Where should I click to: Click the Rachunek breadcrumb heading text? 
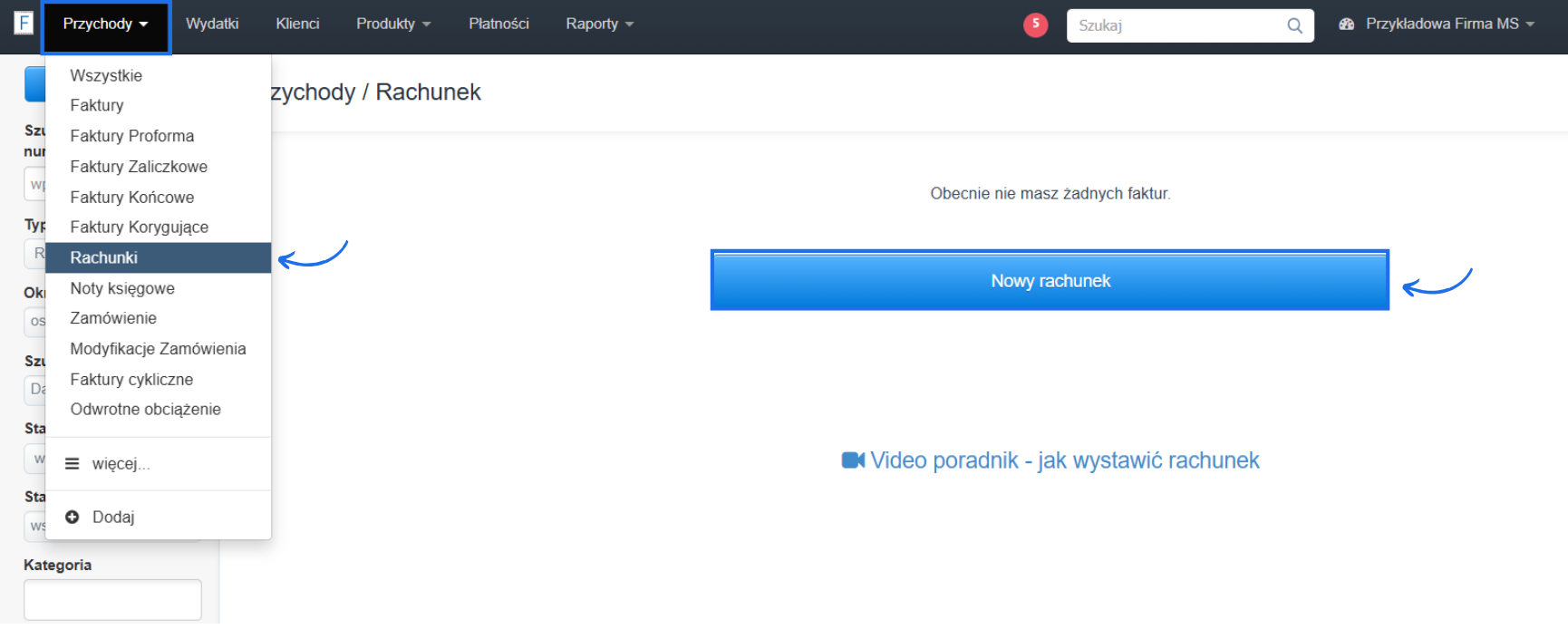[428, 92]
